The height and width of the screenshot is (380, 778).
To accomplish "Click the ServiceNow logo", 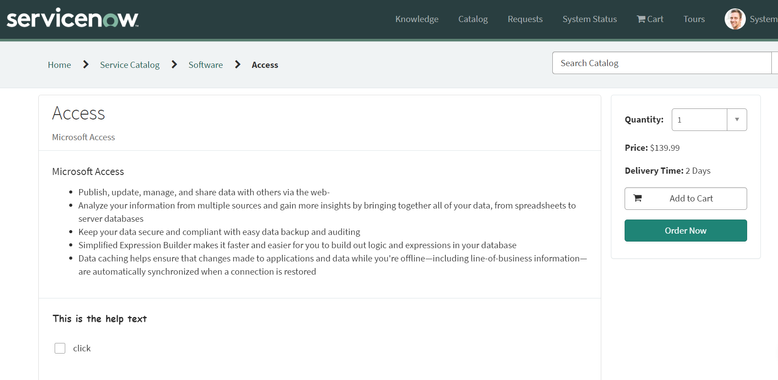I will [x=72, y=19].
